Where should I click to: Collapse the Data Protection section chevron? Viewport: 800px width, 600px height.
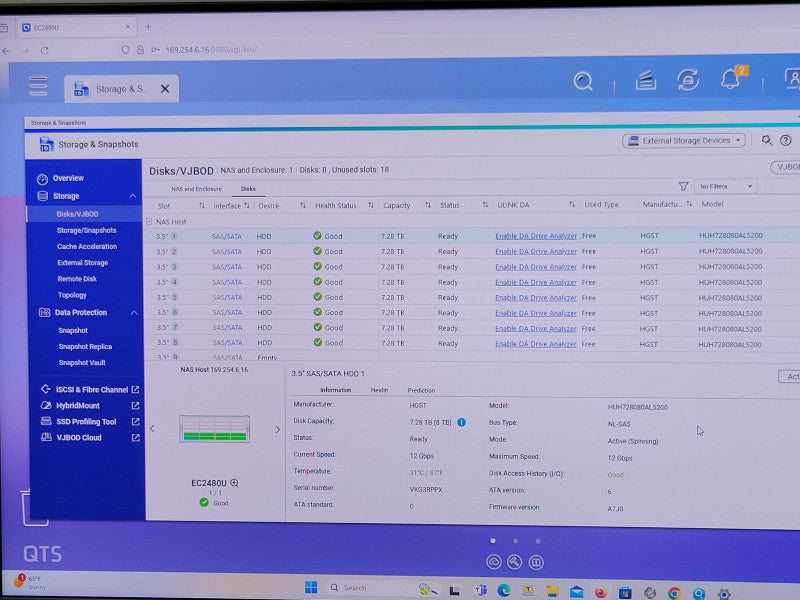[134, 313]
